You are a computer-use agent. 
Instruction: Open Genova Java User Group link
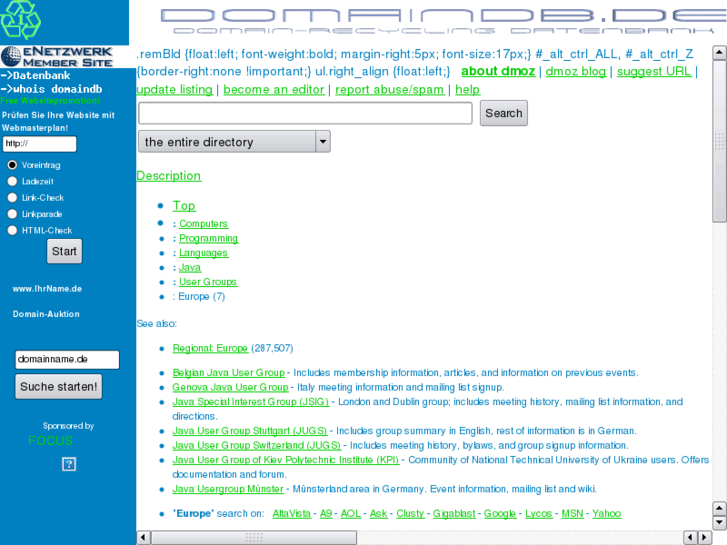230,387
